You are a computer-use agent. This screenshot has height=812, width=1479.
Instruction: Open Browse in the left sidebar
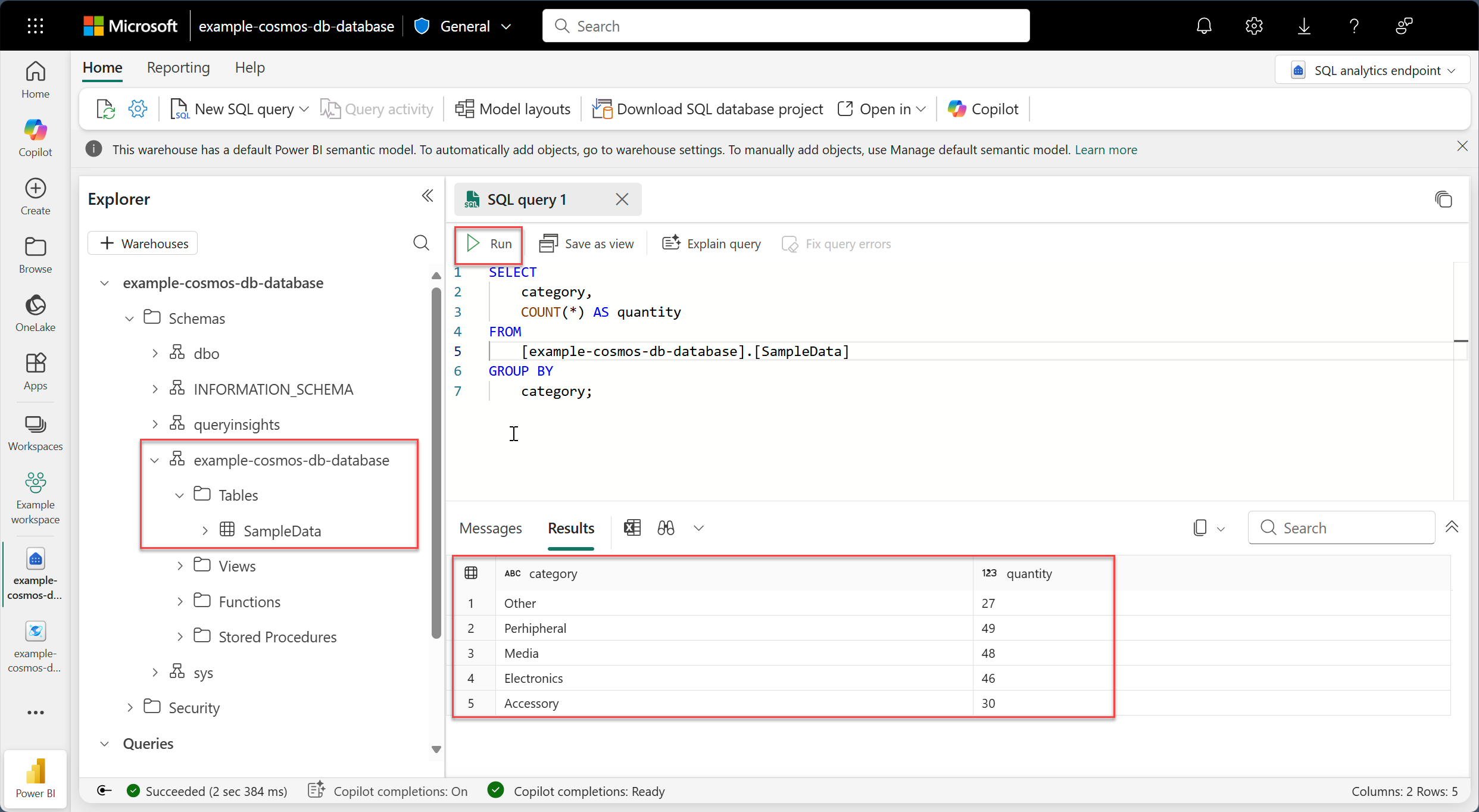click(x=35, y=255)
